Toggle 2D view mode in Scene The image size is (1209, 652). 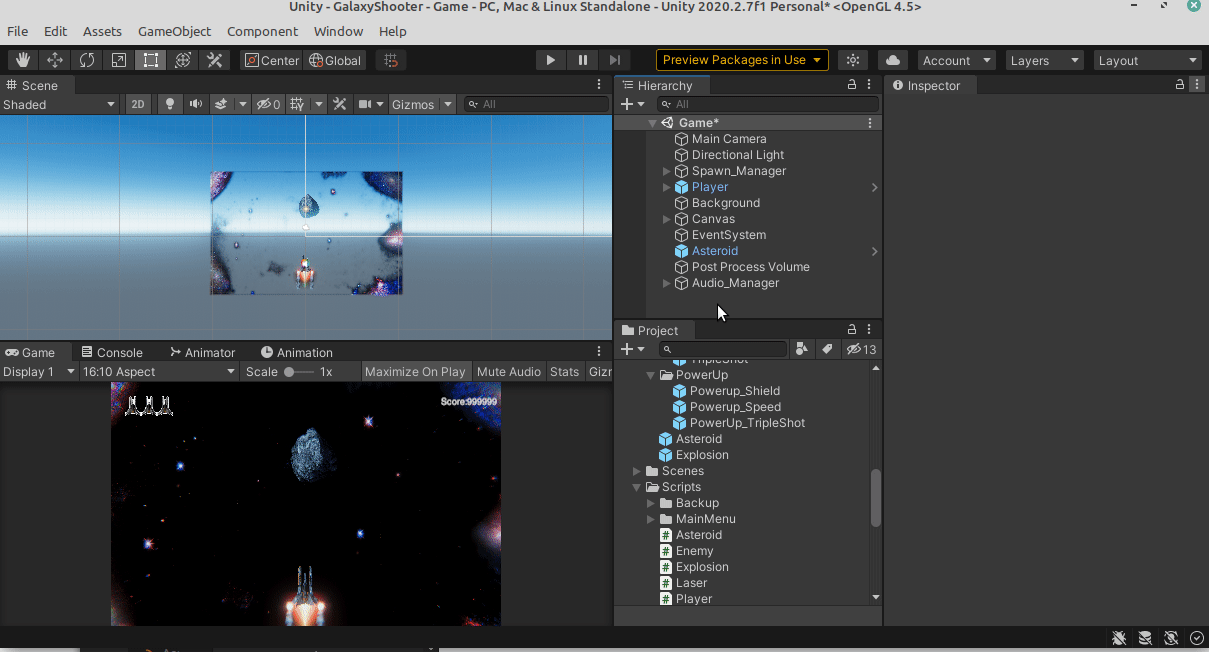138,104
